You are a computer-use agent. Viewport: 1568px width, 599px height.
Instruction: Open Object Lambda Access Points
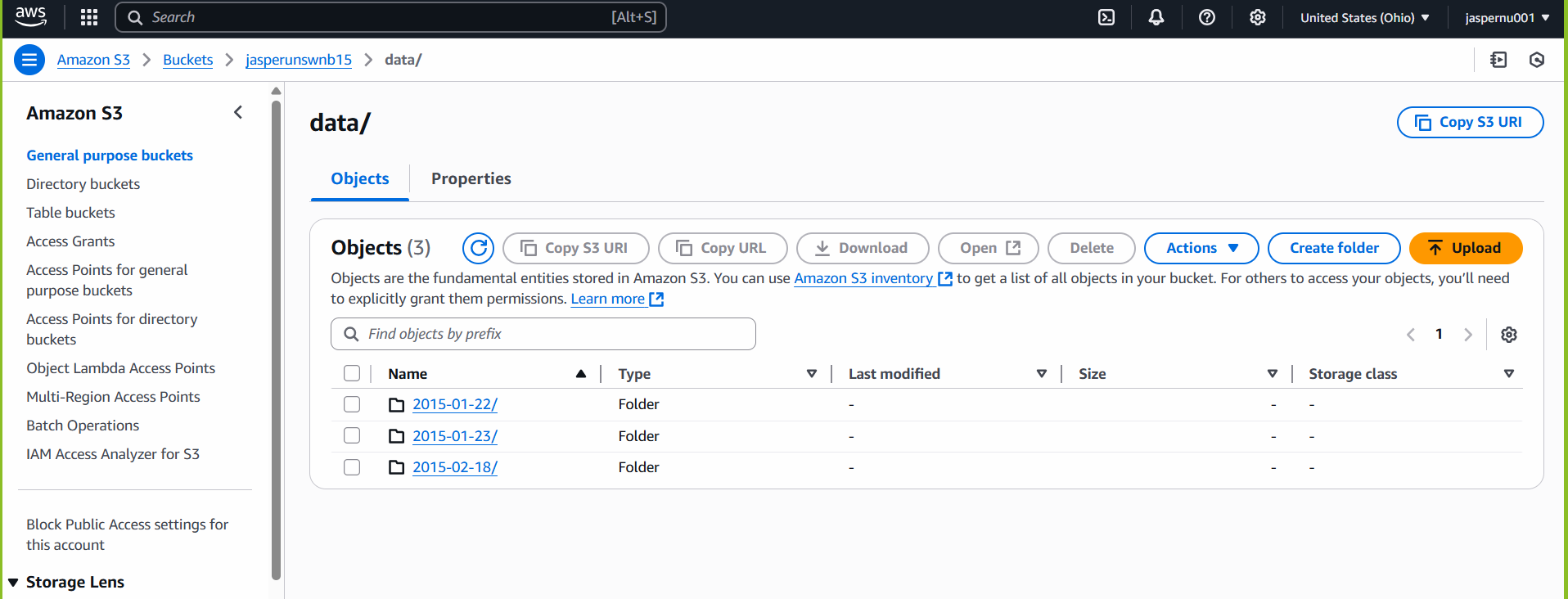click(x=120, y=368)
